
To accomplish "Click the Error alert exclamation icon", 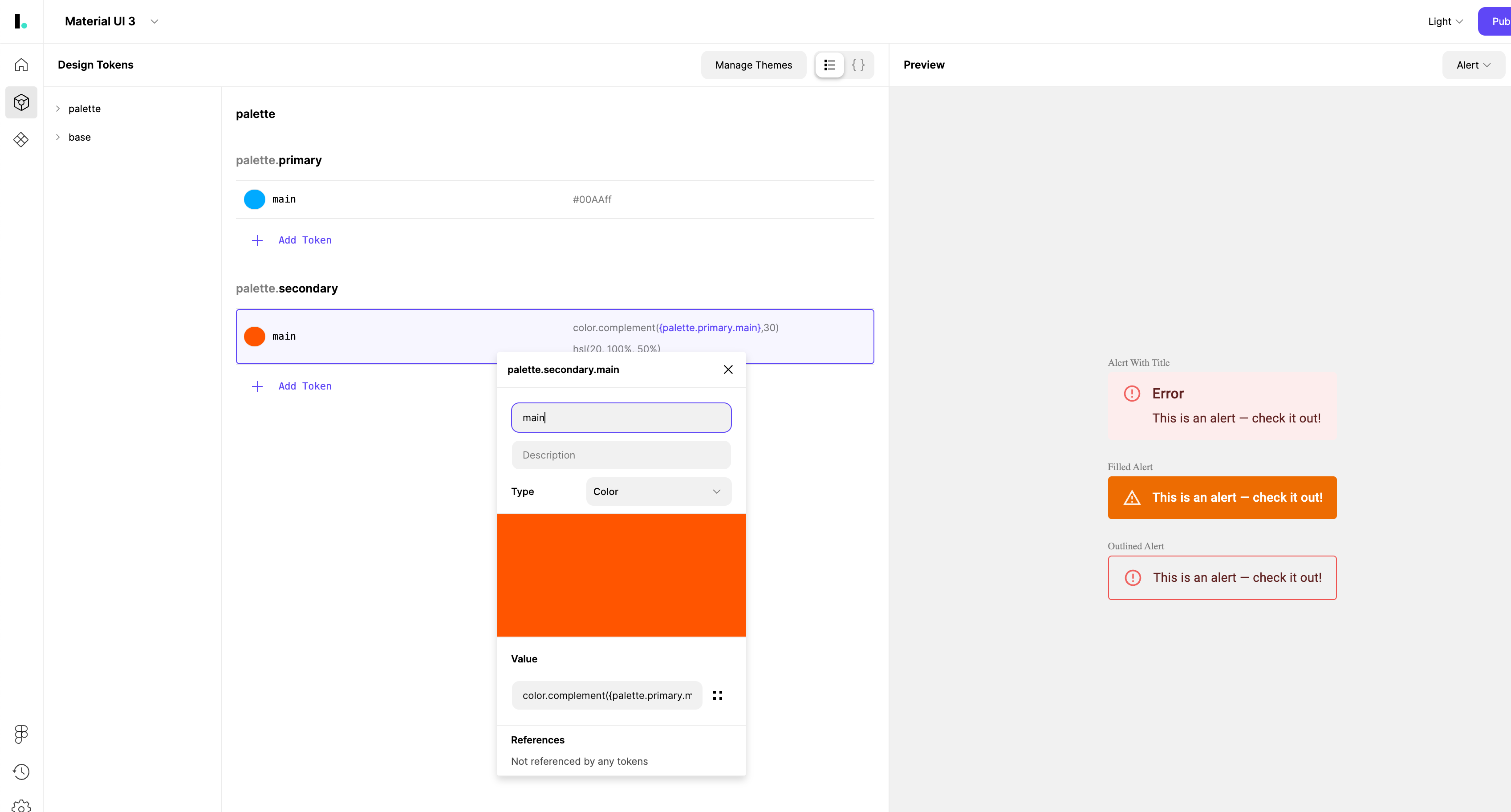I will click(x=1132, y=394).
